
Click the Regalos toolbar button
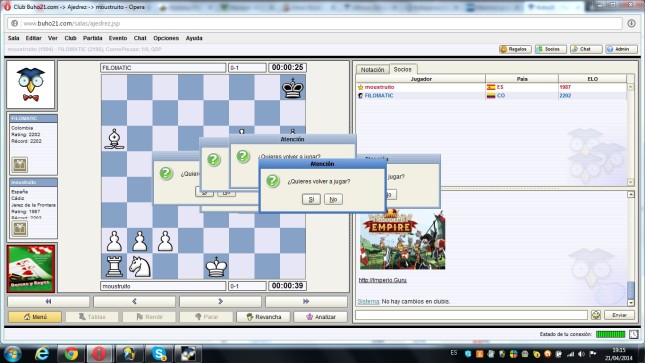tap(515, 49)
